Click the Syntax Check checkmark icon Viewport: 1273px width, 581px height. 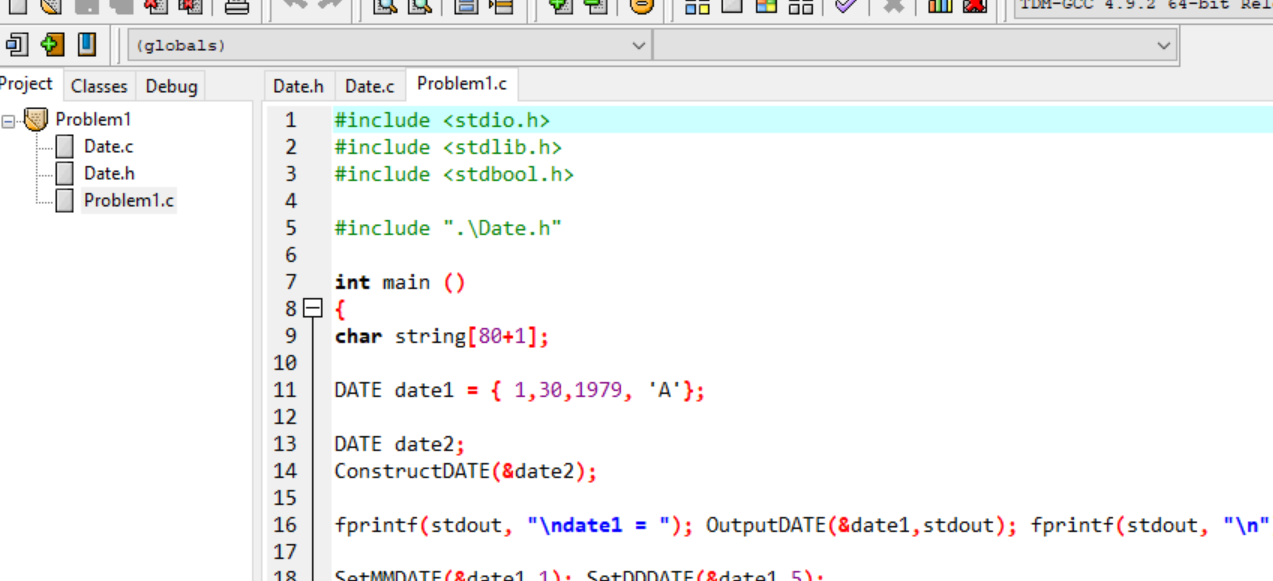(846, 6)
